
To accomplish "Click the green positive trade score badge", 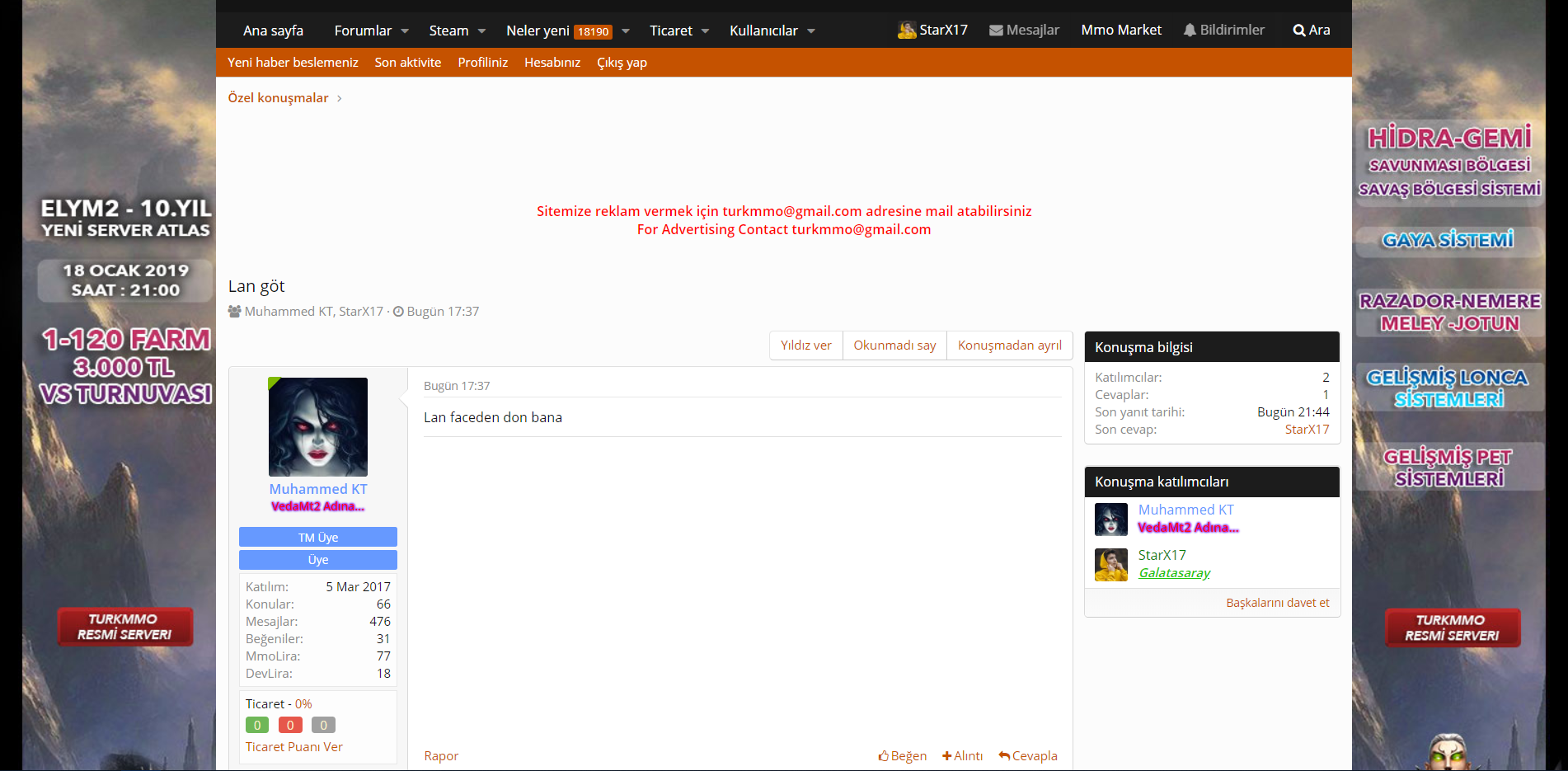I will [x=257, y=726].
